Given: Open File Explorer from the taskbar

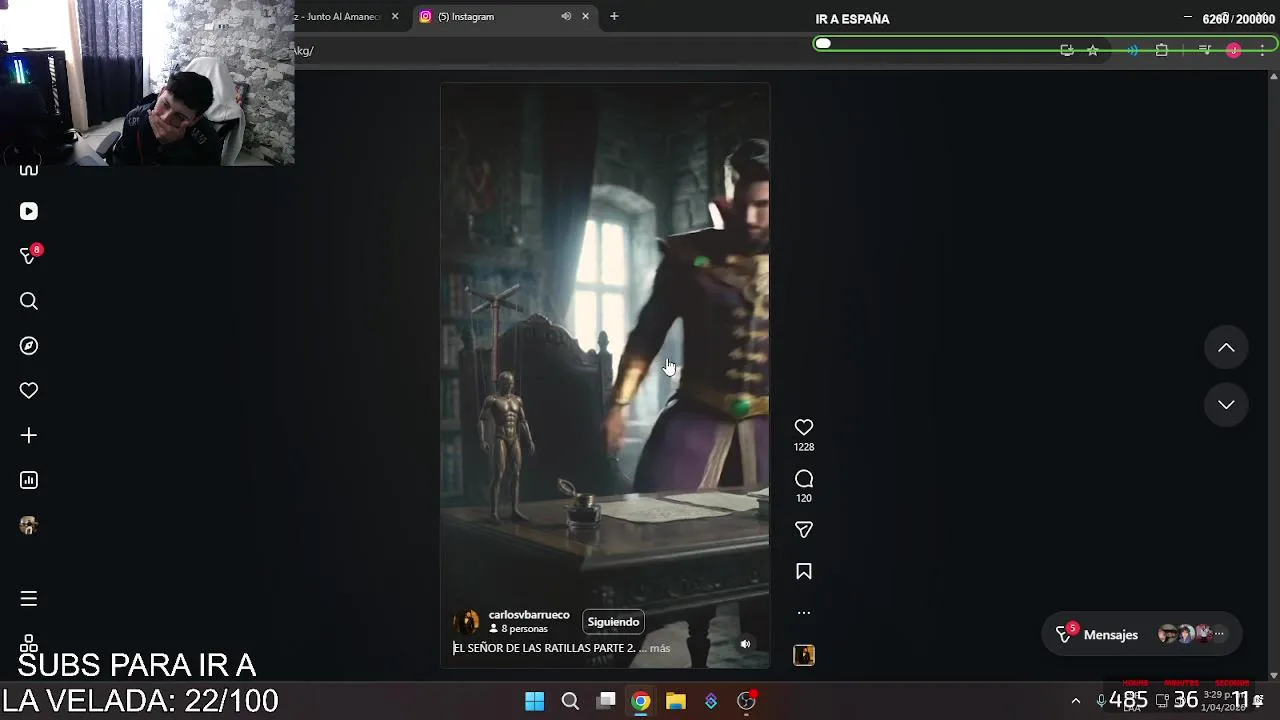Looking at the screenshot, I should pos(676,701).
